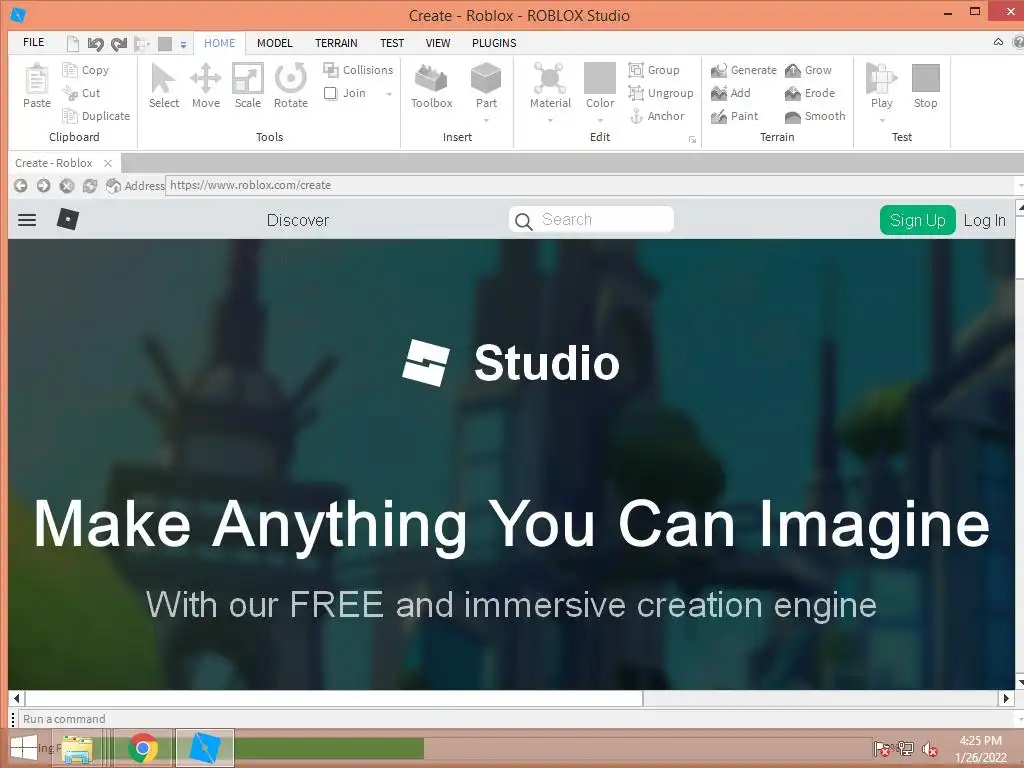Viewport: 1024px width, 768px height.
Task: Switch to the MODEL ribbon tab
Action: (x=274, y=43)
